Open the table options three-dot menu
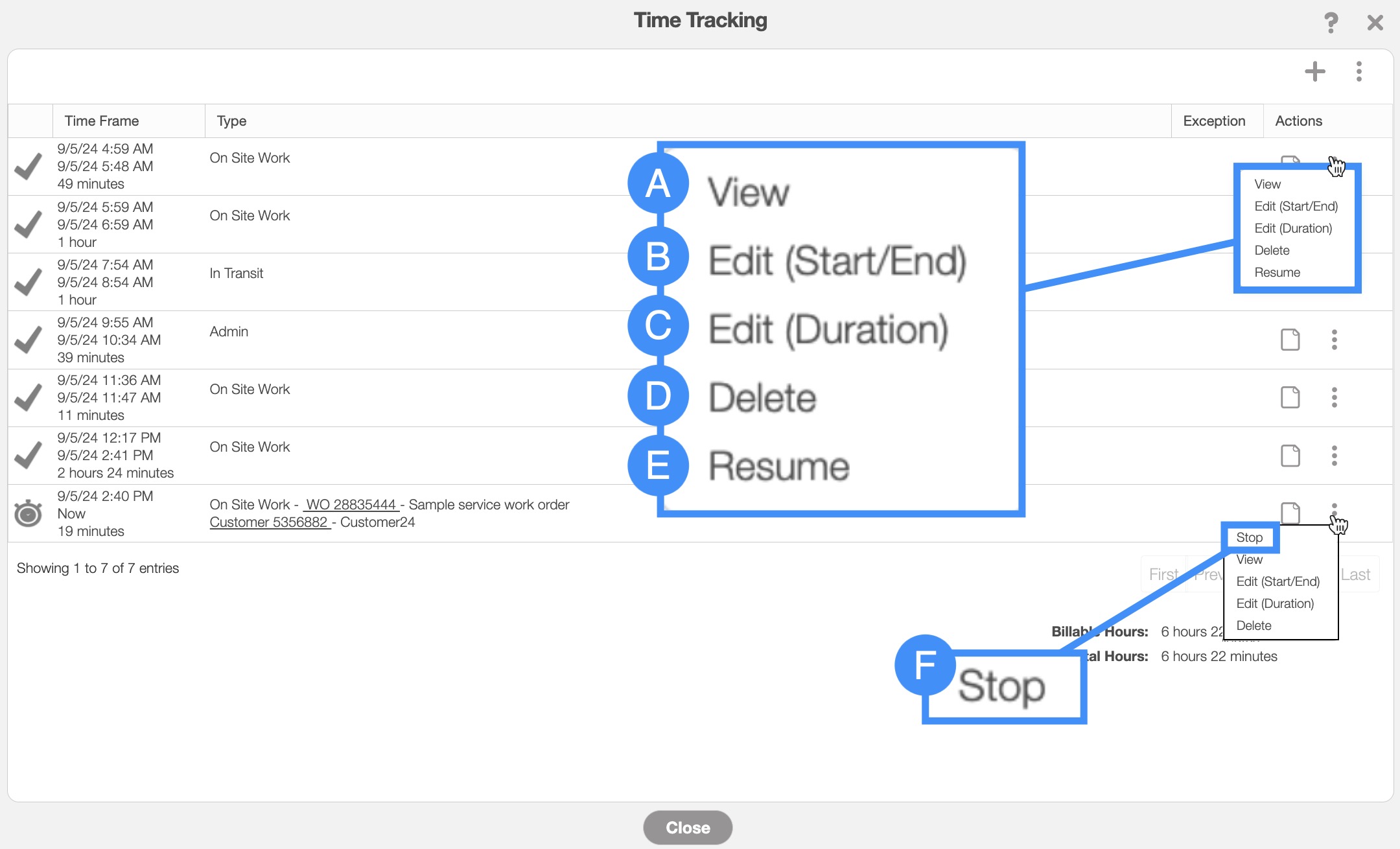 tap(1359, 71)
